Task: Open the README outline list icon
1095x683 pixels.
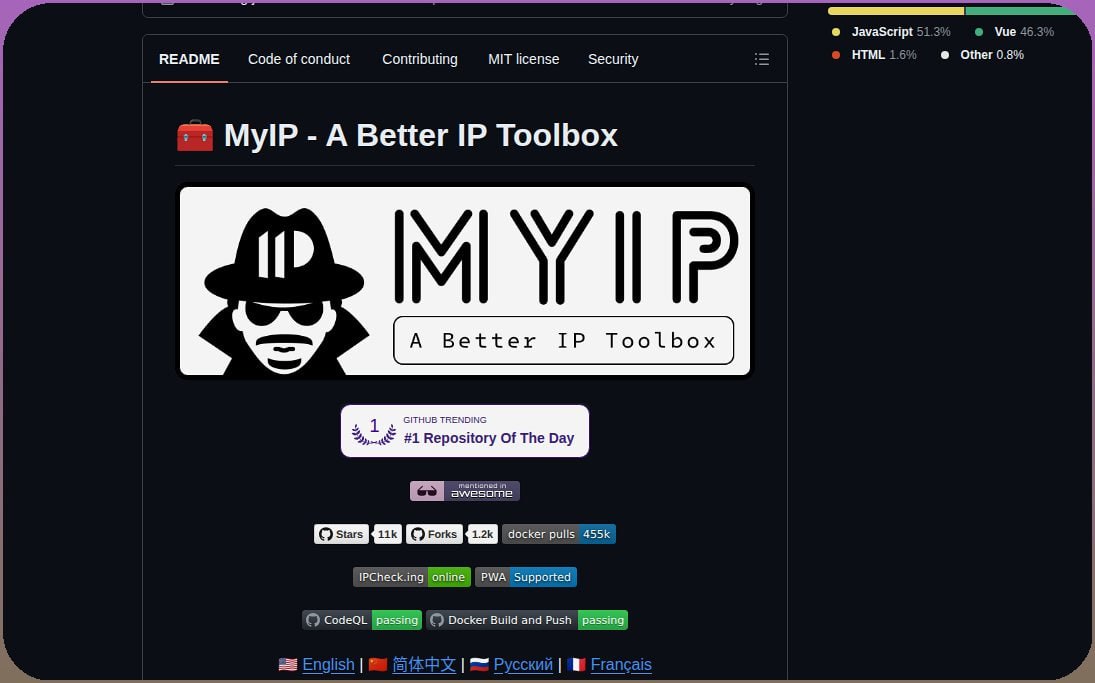Action: (x=762, y=59)
